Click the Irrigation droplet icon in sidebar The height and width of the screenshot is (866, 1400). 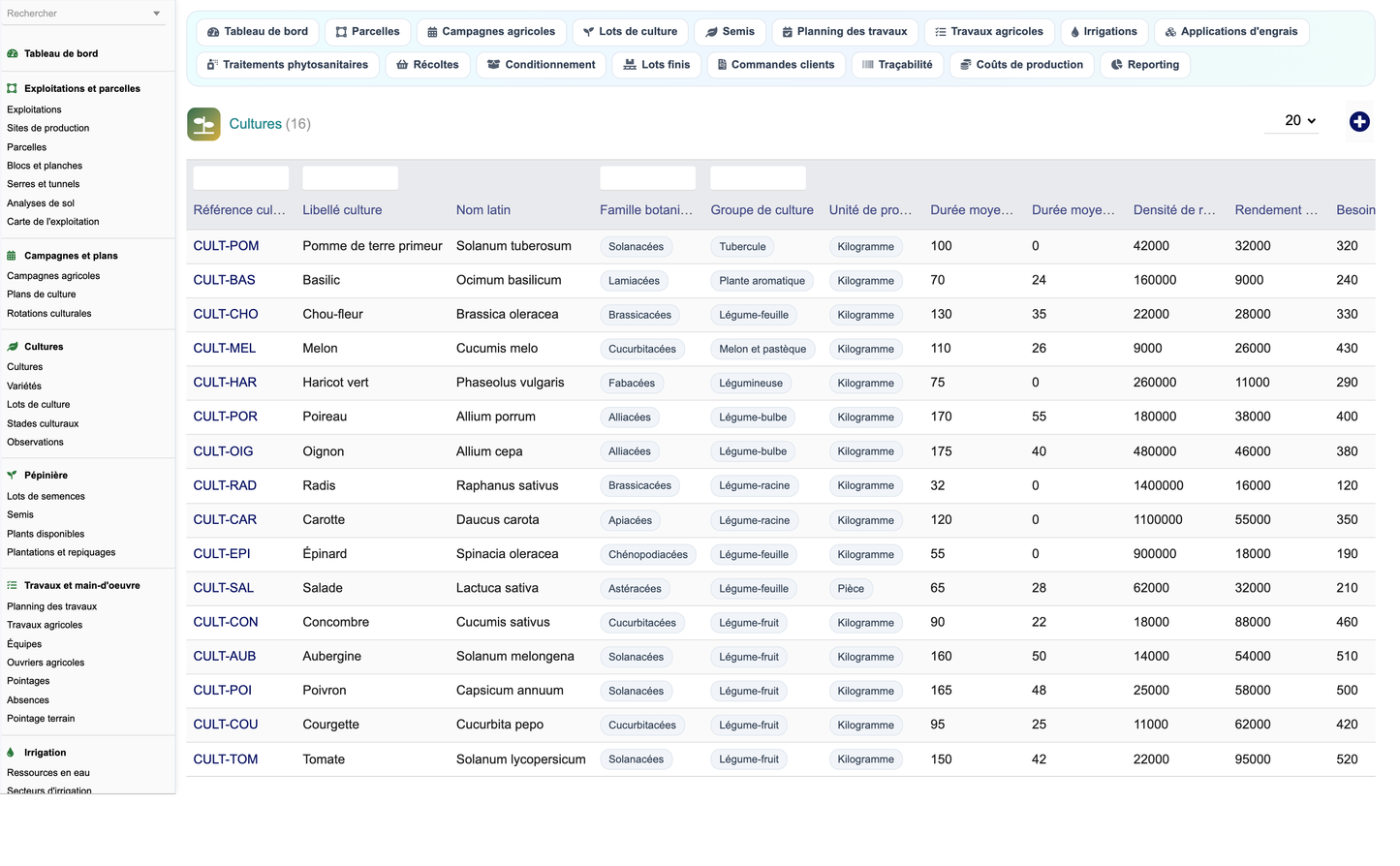click(x=12, y=753)
